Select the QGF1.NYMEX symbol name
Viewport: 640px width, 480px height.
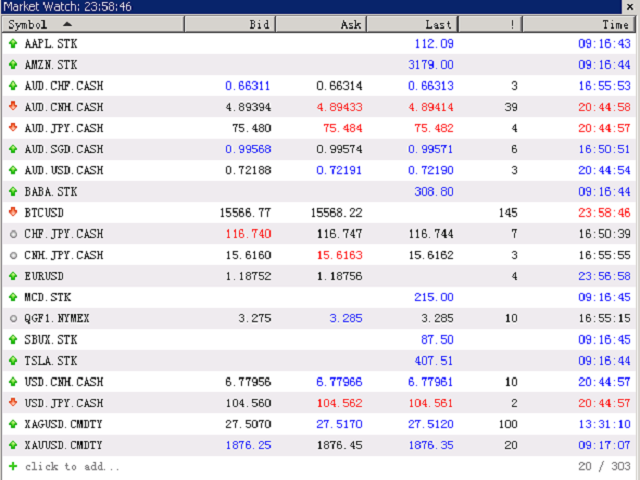tap(57, 318)
